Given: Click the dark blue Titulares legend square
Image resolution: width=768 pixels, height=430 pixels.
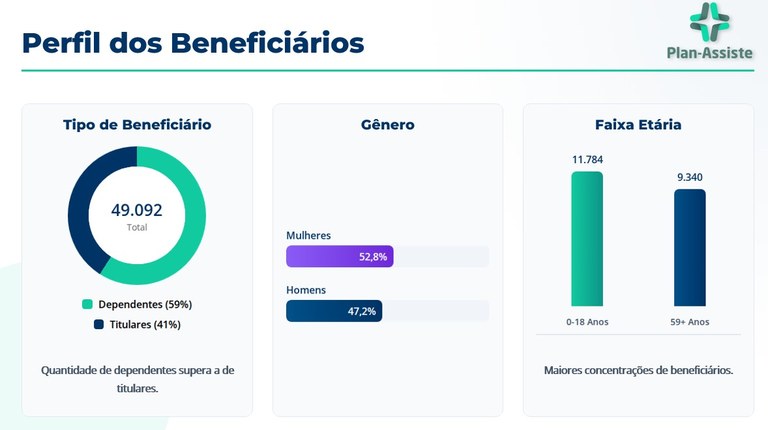Looking at the screenshot, I should point(99,325).
